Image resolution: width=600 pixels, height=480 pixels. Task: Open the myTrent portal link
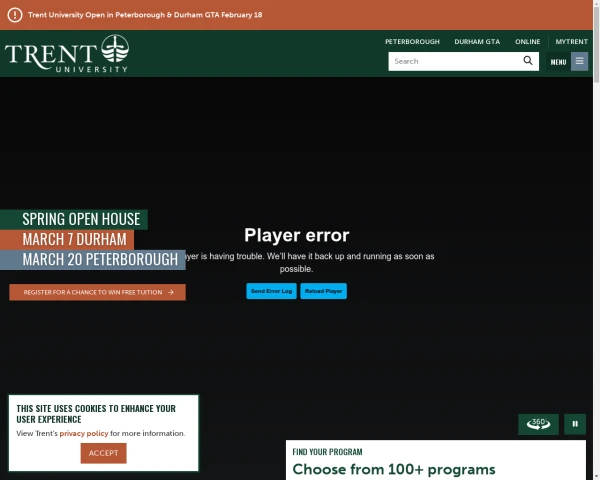(571, 42)
